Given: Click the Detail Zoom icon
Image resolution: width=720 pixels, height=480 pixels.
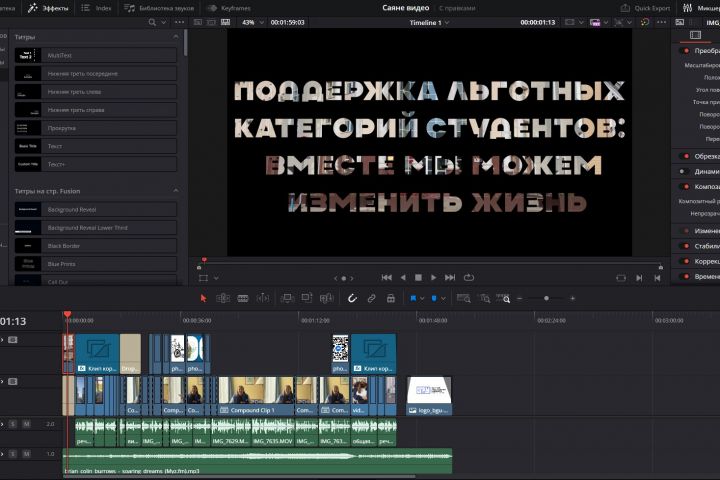Looking at the screenshot, I should (x=484, y=299).
